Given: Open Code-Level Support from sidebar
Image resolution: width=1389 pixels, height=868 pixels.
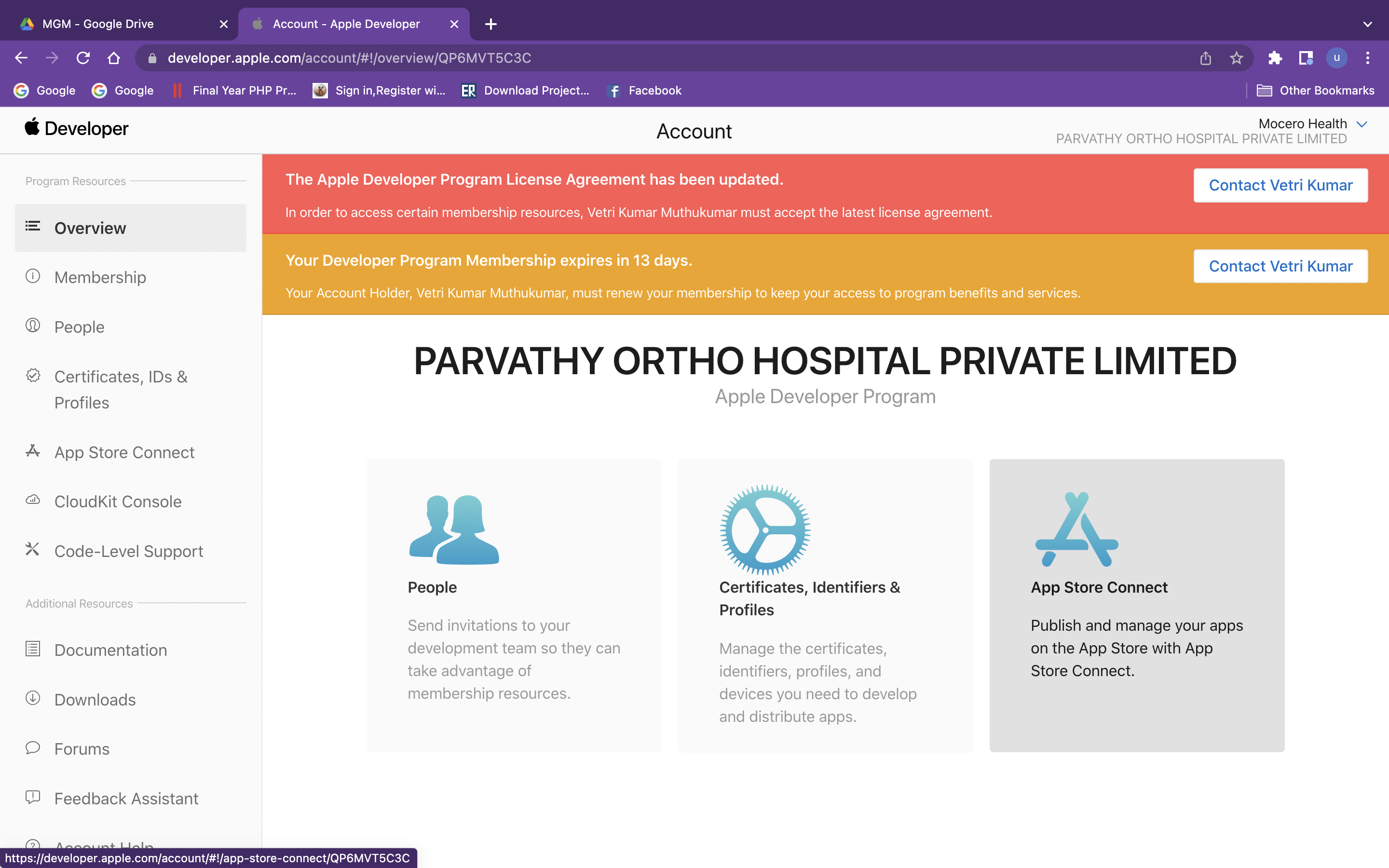Looking at the screenshot, I should [129, 551].
